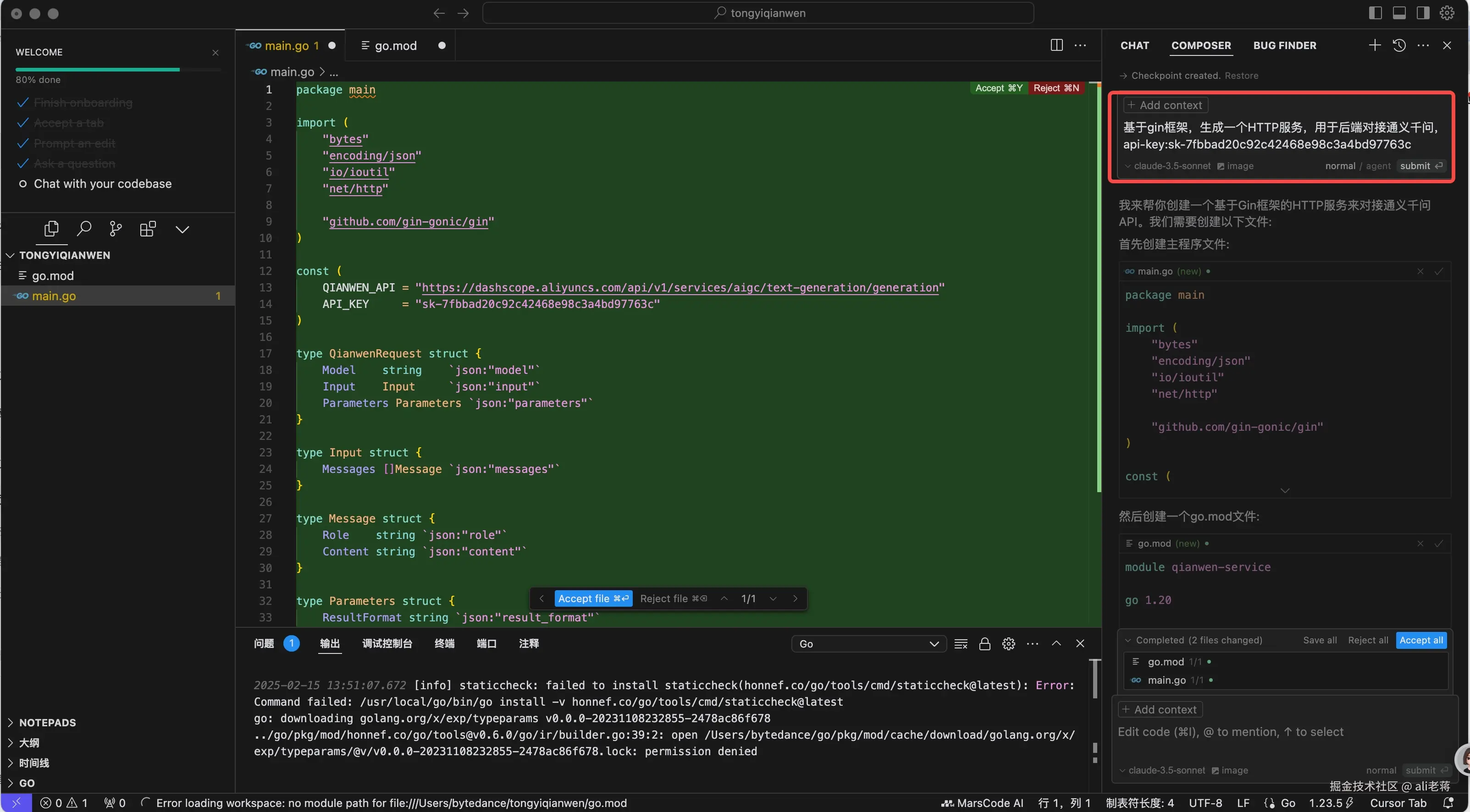Image resolution: width=1470 pixels, height=812 pixels.
Task: Open claude-3.5-sonnet model selector at bottom
Action: (1166, 770)
